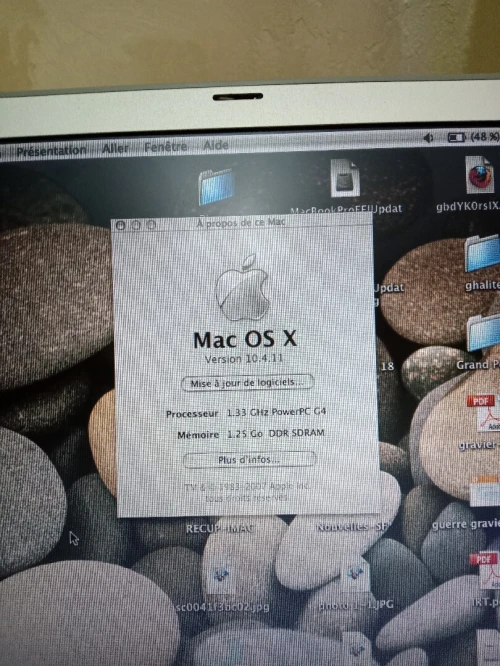Click the 'gbdYK0rsIX' file name label
The width and height of the screenshot is (500, 666).
pyautogui.click(x=468, y=207)
